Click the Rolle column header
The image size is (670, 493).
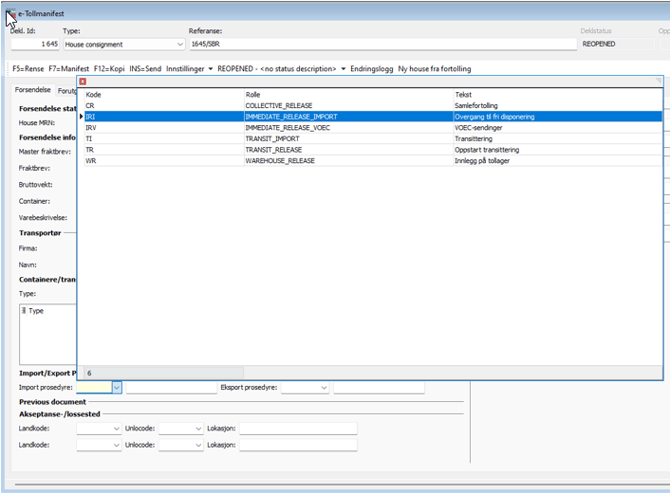(x=348, y=95)
